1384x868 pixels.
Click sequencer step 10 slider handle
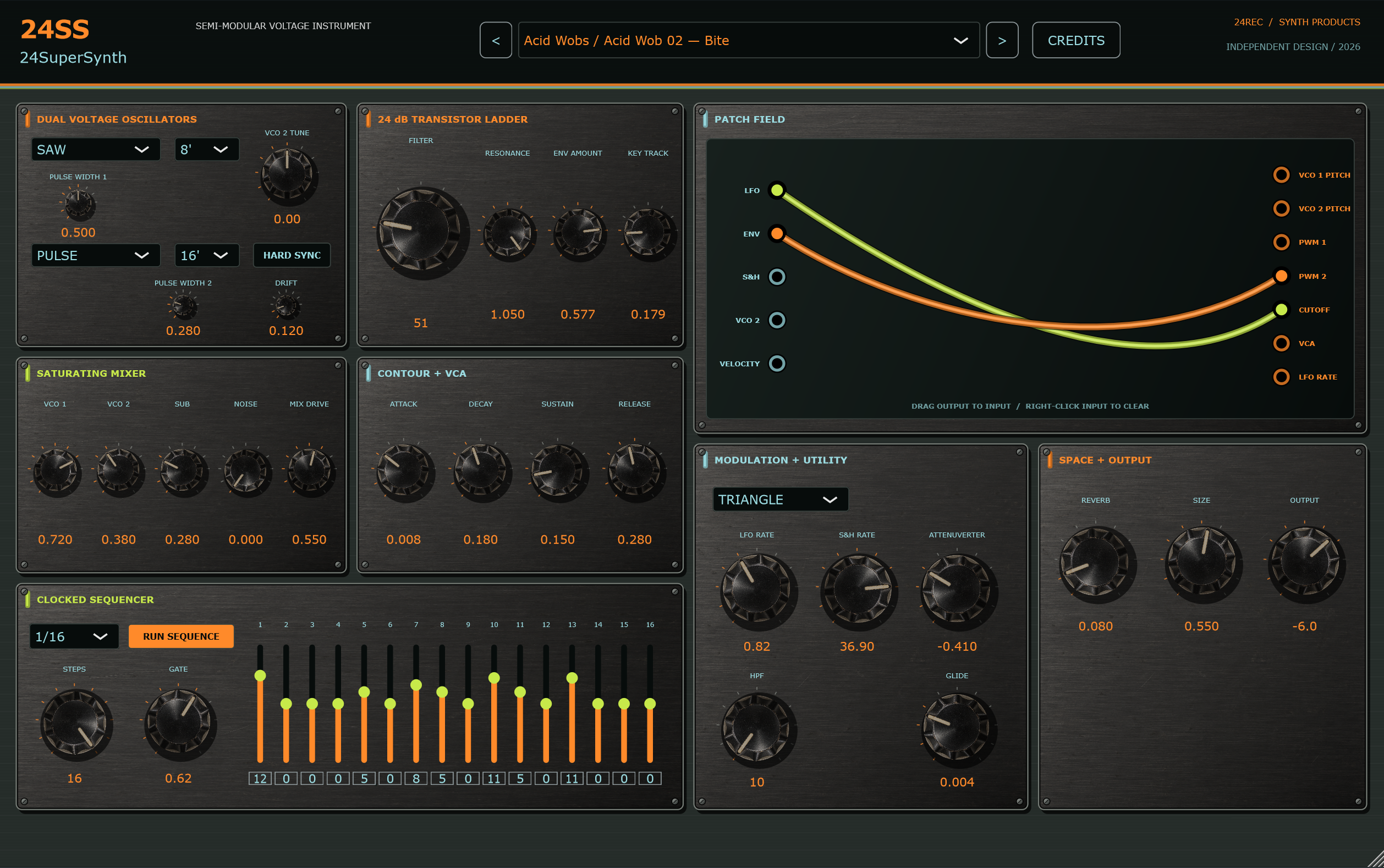point(493,678)
